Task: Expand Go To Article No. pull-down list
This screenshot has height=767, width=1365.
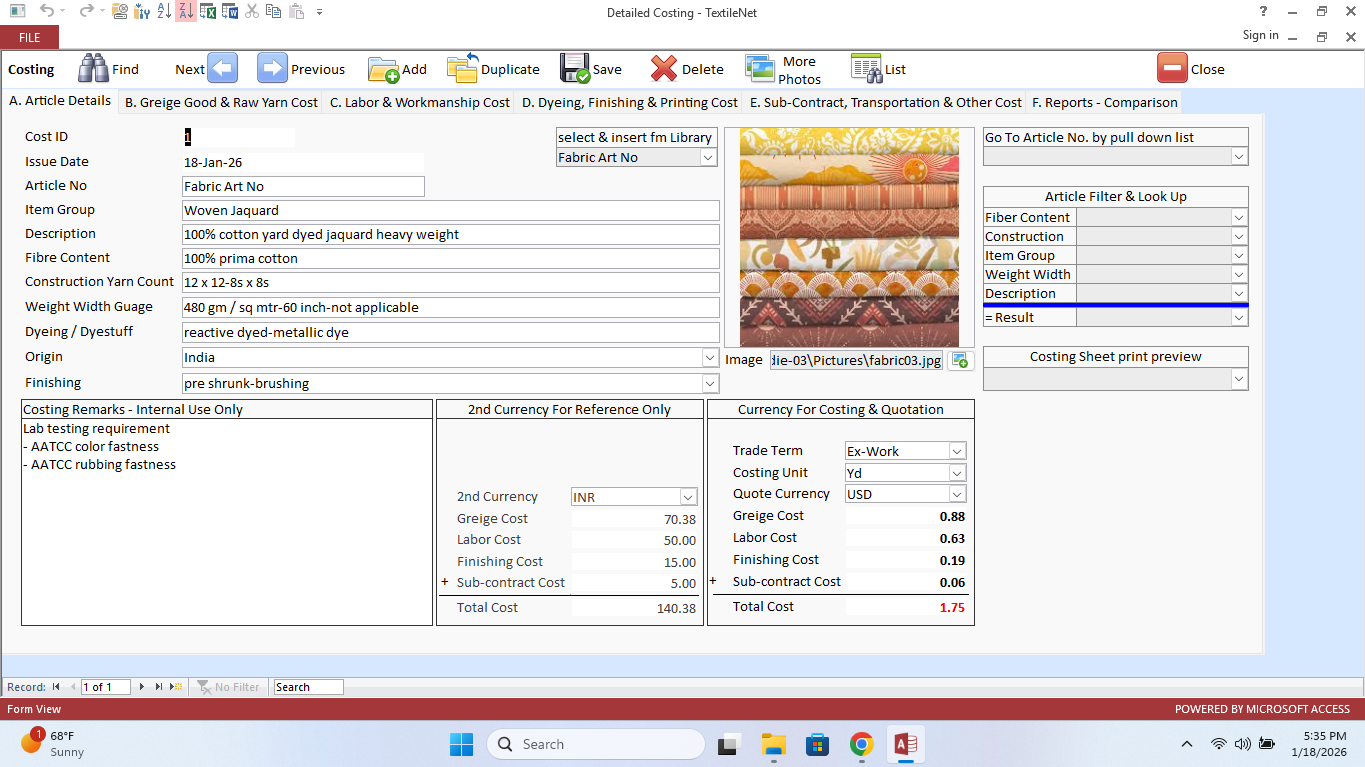Action: (x=1239, y=157)
